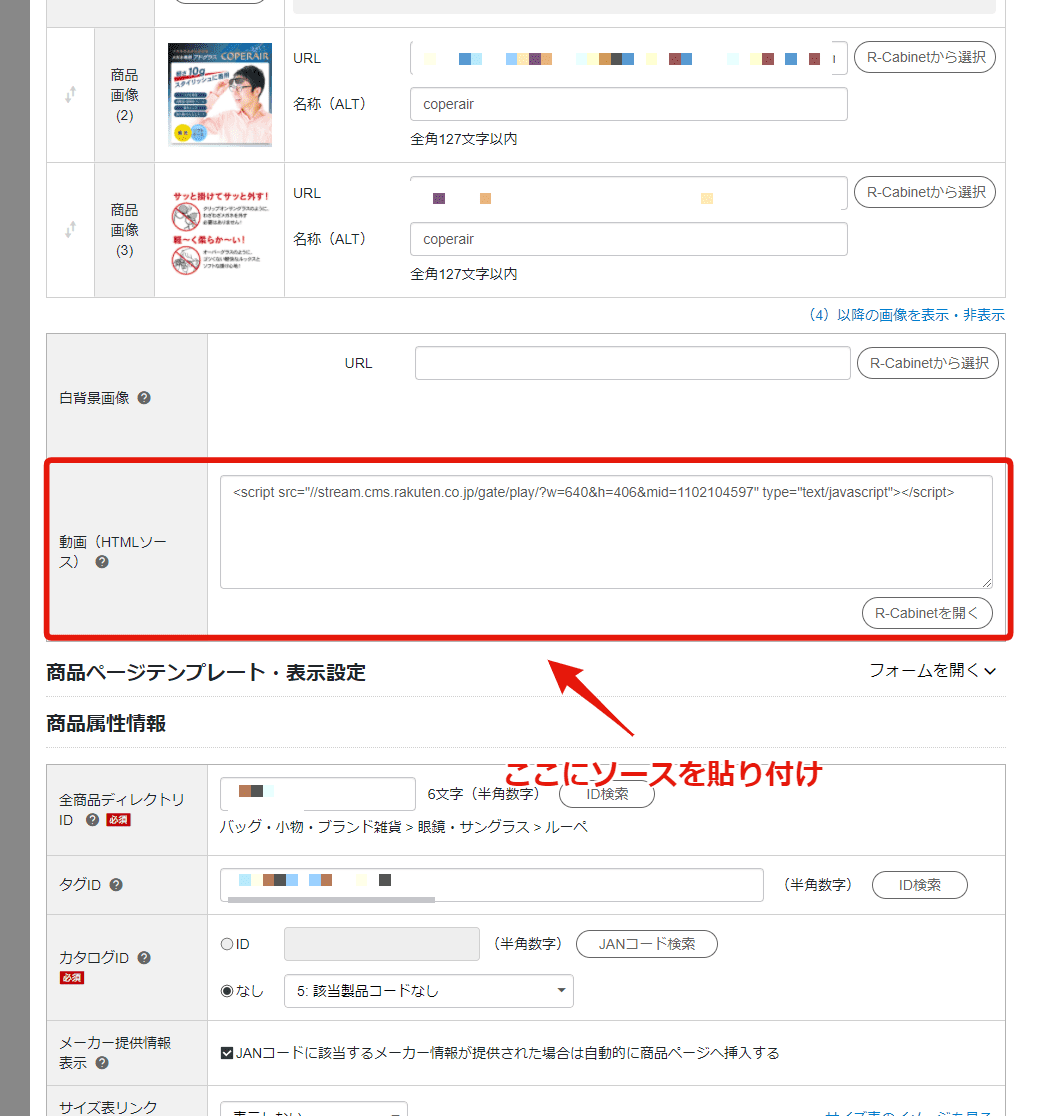The width and height of the screenshot is (1047, 1116).
Task: Open help icon next to 白背景画像
Action: pos(144,398)
